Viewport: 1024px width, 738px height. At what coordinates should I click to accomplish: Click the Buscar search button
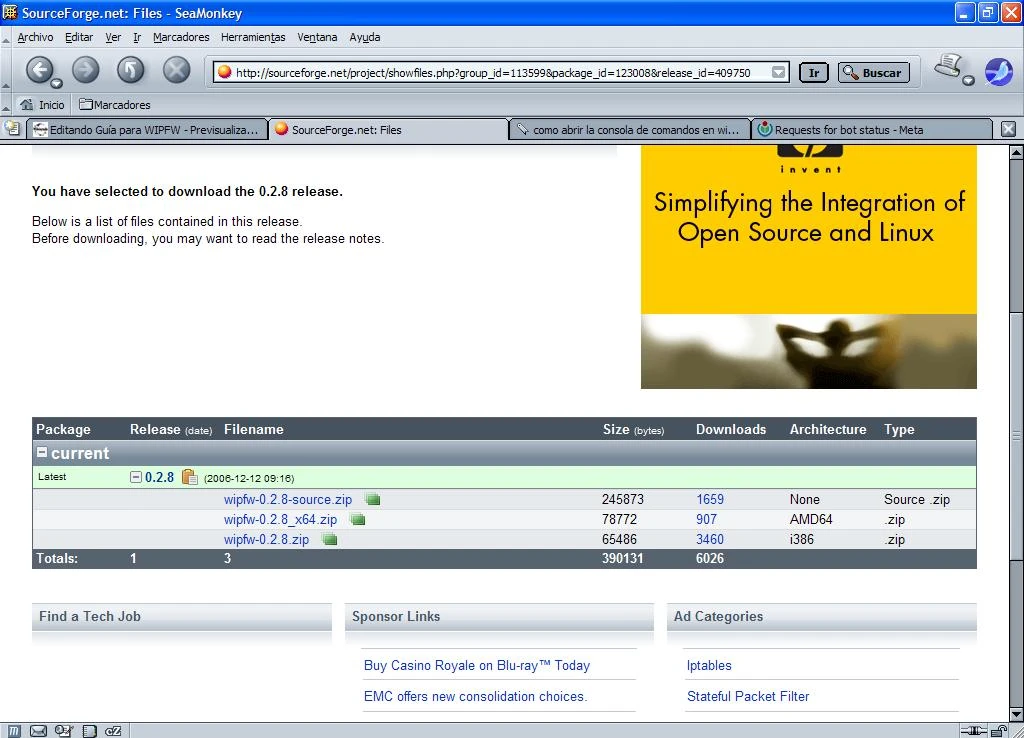pyautogui.click(x=874, y=72)
